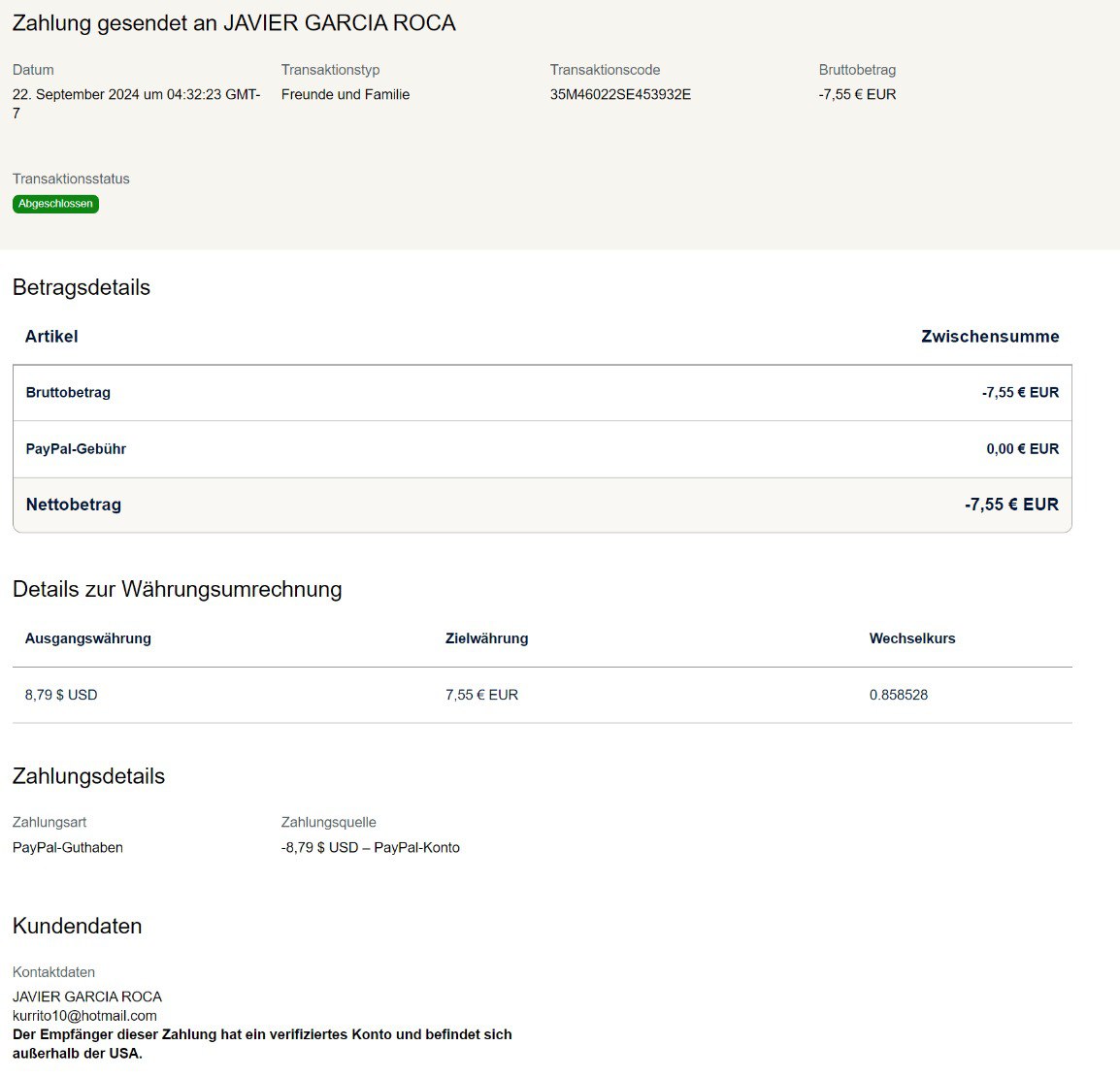Click the green Abgeschlossen status badge
This screenshot has height=1078, width=1120.
[x=55, y=204]
